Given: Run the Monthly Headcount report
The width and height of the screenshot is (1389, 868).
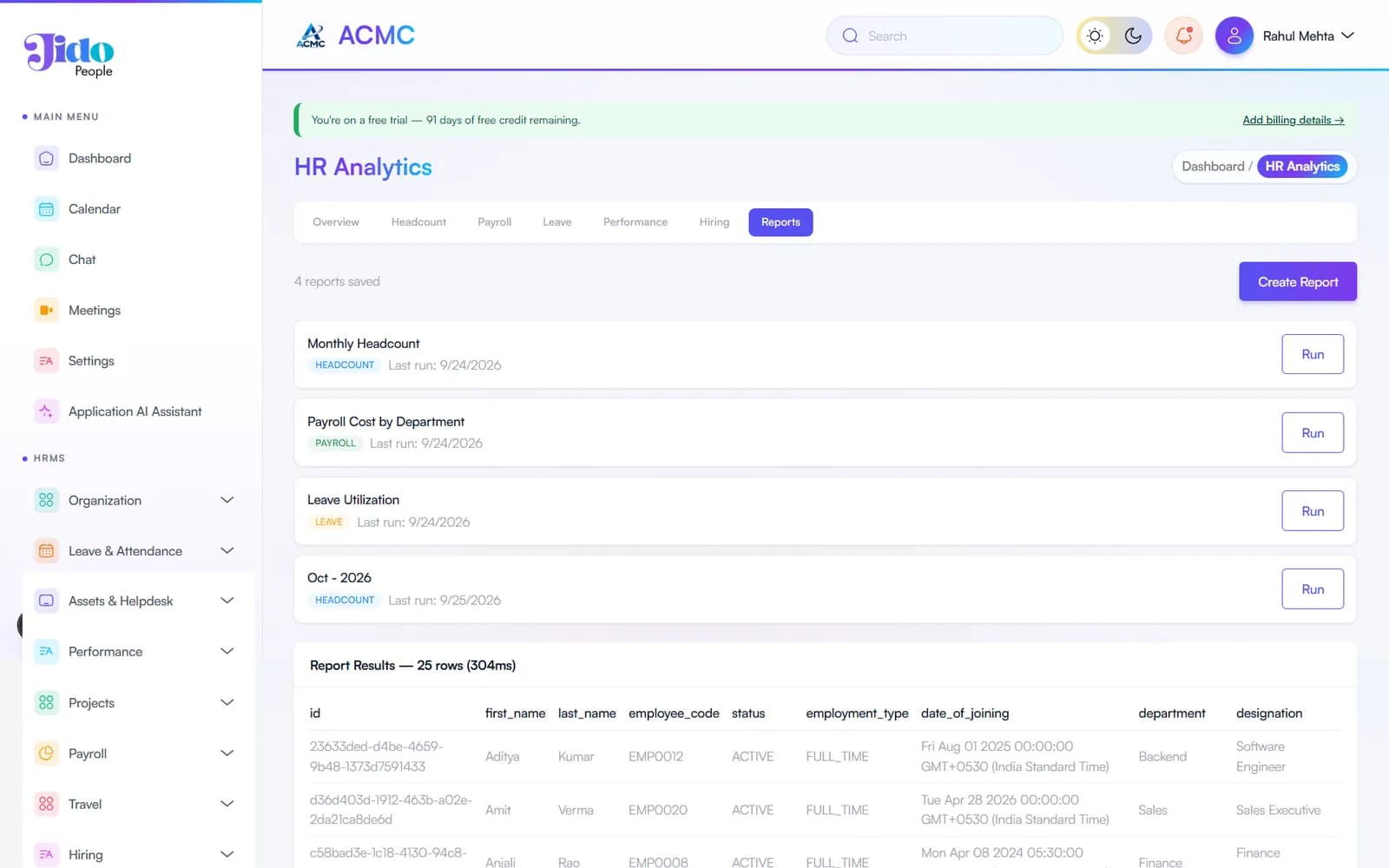Looking at the screenshot, I should (x=1313, y=354).
